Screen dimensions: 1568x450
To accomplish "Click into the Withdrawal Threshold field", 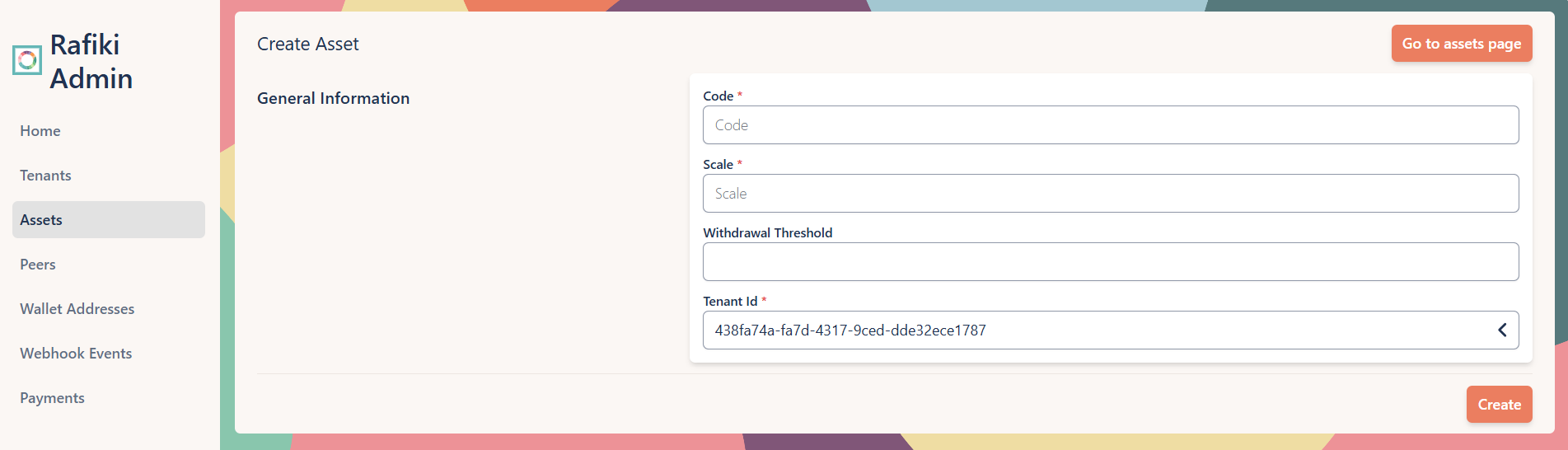I will (x=1110, y=262).
